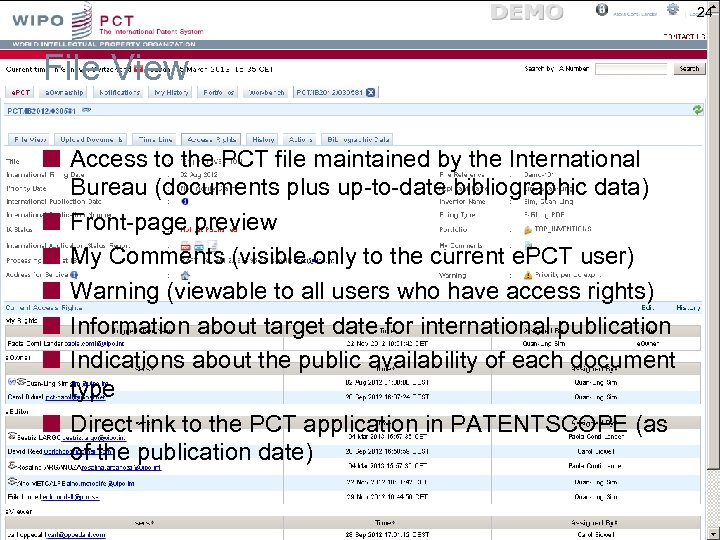Click the paolo.conti@wipo.int email link
This screenshot has width=720, height=540.
94,343
